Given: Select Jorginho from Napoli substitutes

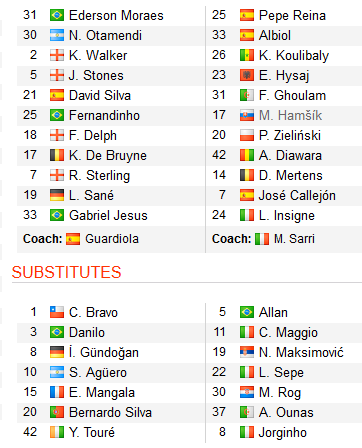Looking at the screenshot, I should [283, 433].
